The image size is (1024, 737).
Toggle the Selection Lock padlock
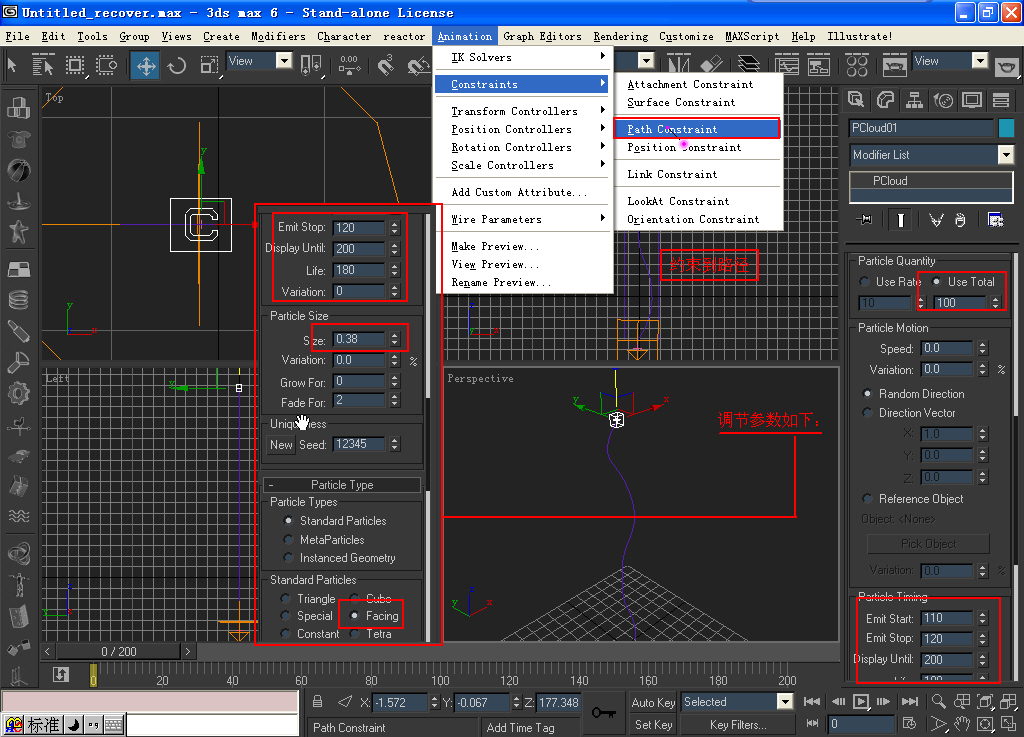[x=317, y=702]
